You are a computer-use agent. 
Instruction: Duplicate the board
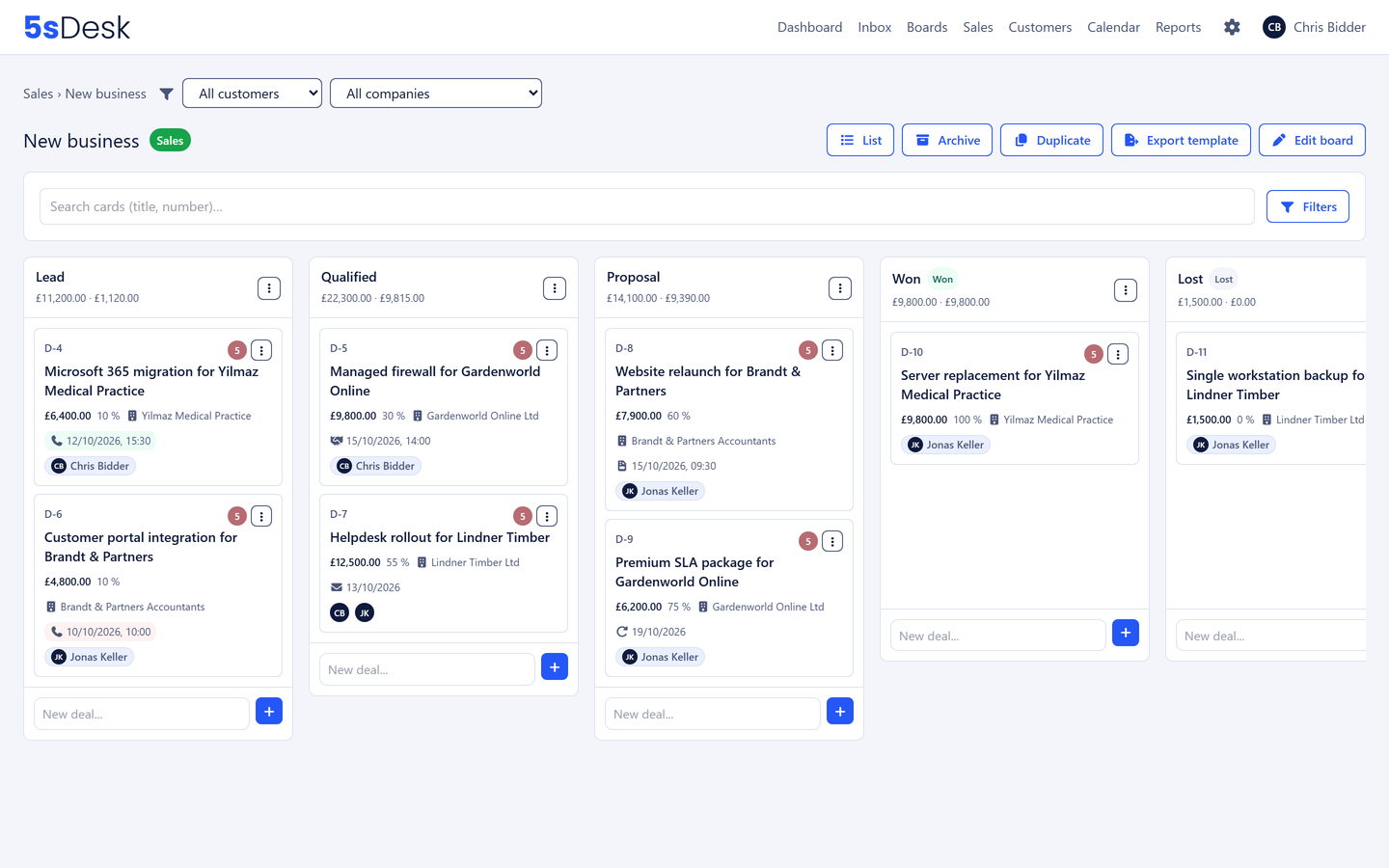coord(1051,140)
